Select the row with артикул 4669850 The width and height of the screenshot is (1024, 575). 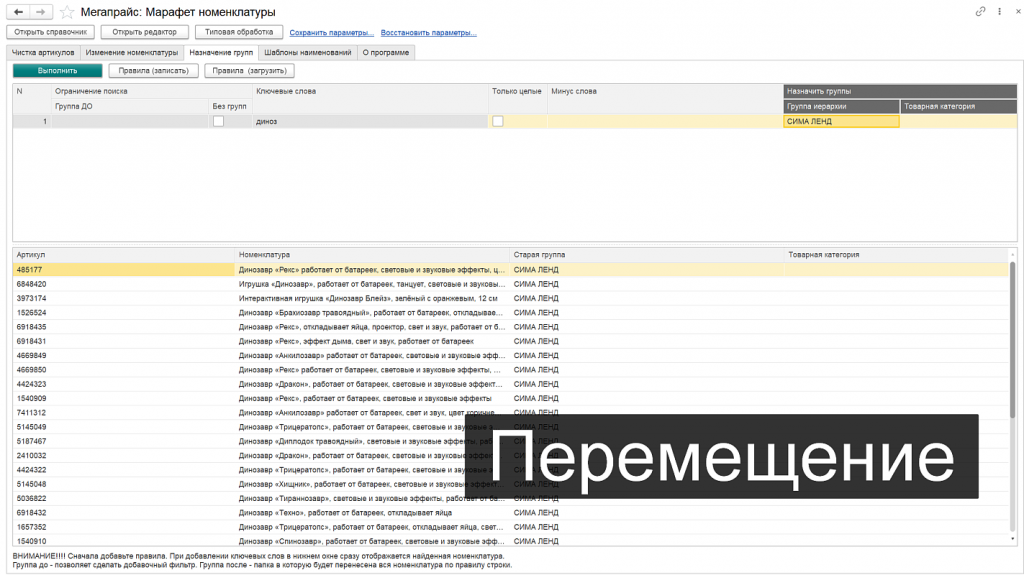[x=511, y=370]
